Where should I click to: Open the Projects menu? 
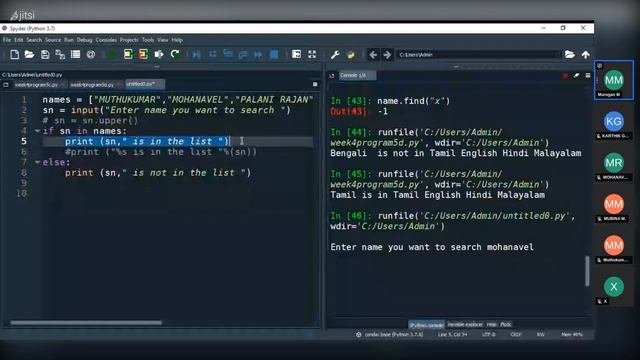[129, 40]
